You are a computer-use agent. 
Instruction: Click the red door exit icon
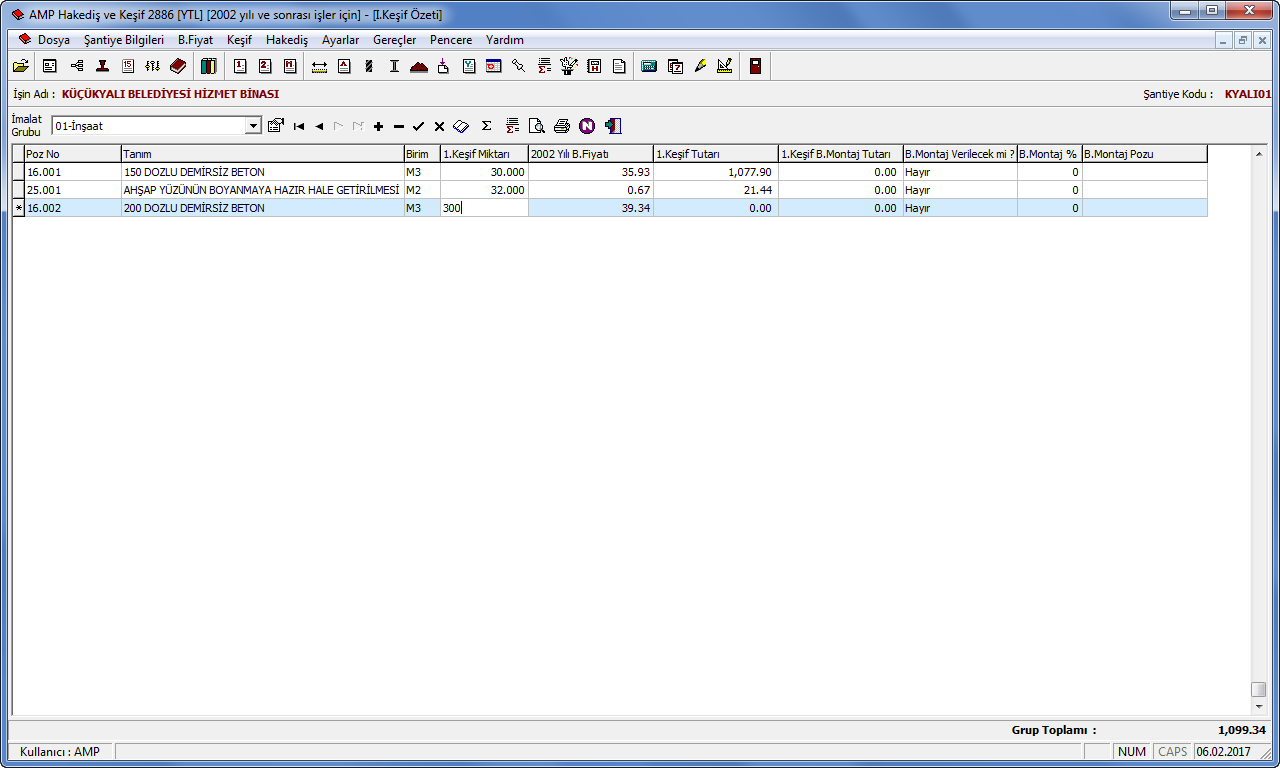pyautogui.click(x=755, y=66)
